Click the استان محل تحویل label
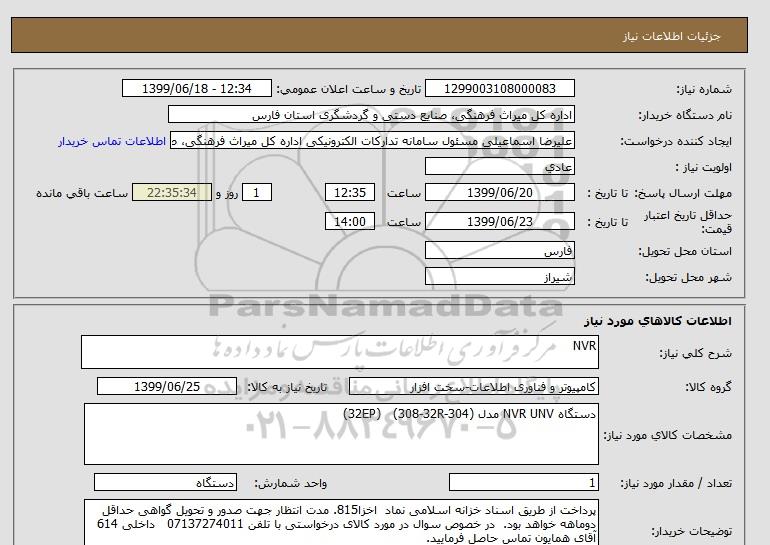 [685, 251]
